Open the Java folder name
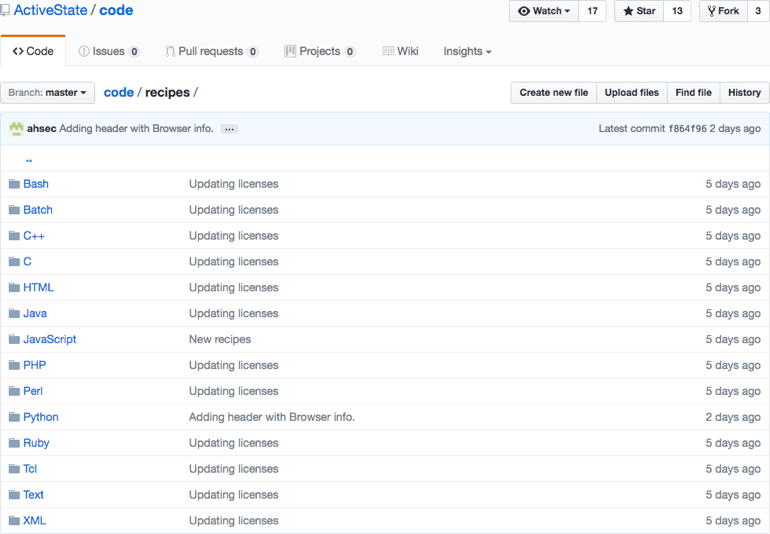This screenshot has height=534, width=770. 35,313
